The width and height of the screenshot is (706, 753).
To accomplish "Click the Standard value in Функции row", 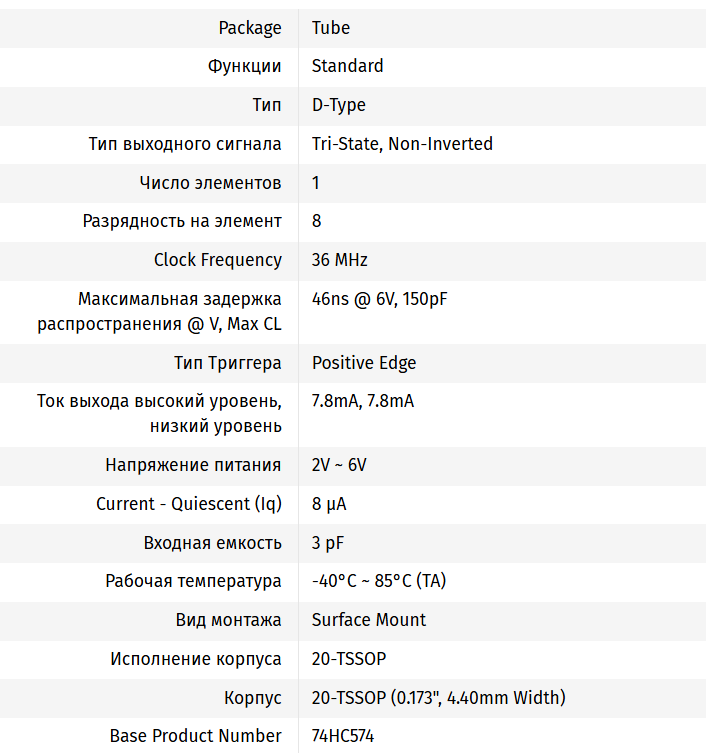I will point(347,66).
